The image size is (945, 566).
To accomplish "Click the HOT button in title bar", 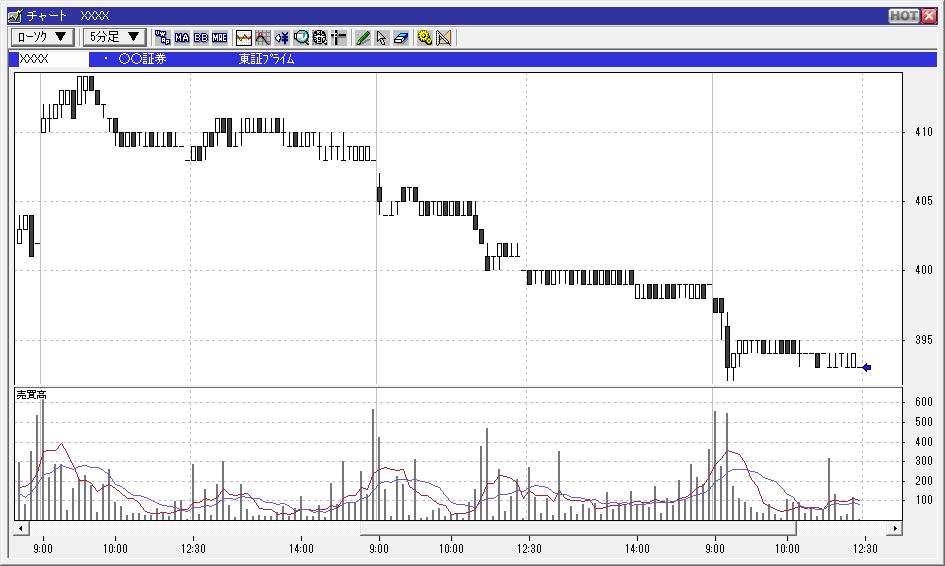I will coord(904,16).
